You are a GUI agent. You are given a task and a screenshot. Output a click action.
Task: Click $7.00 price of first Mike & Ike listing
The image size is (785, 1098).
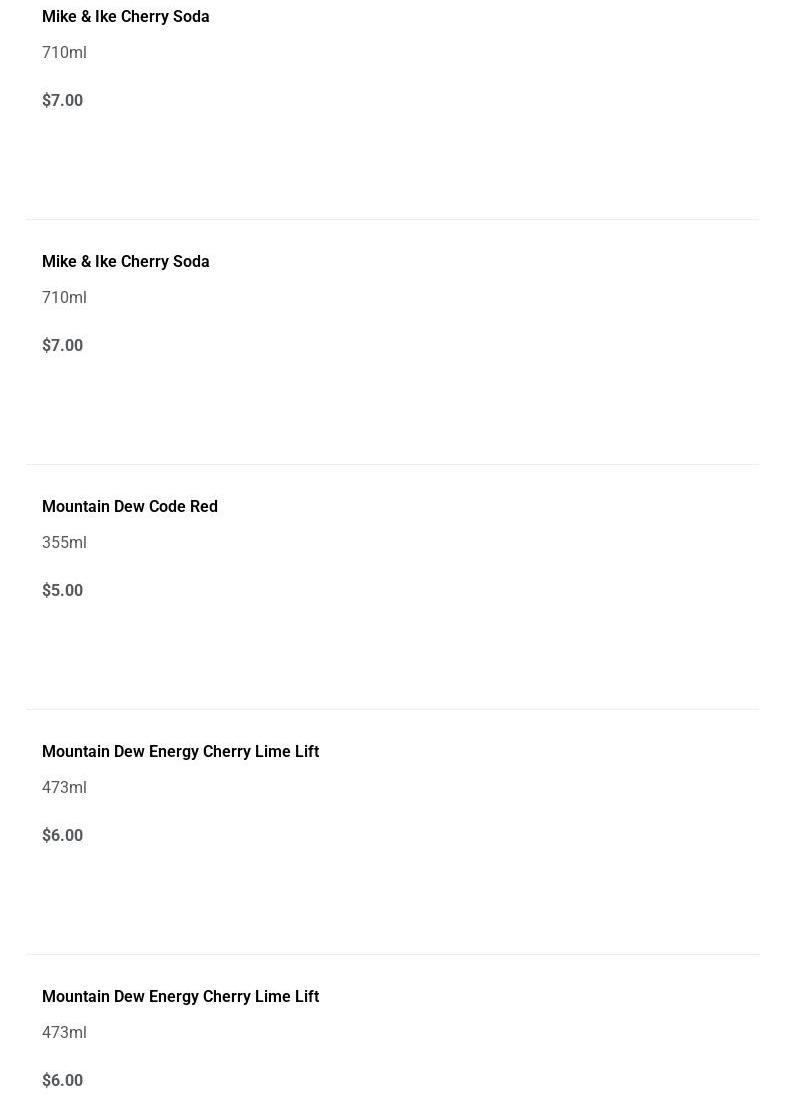point(62,101)
